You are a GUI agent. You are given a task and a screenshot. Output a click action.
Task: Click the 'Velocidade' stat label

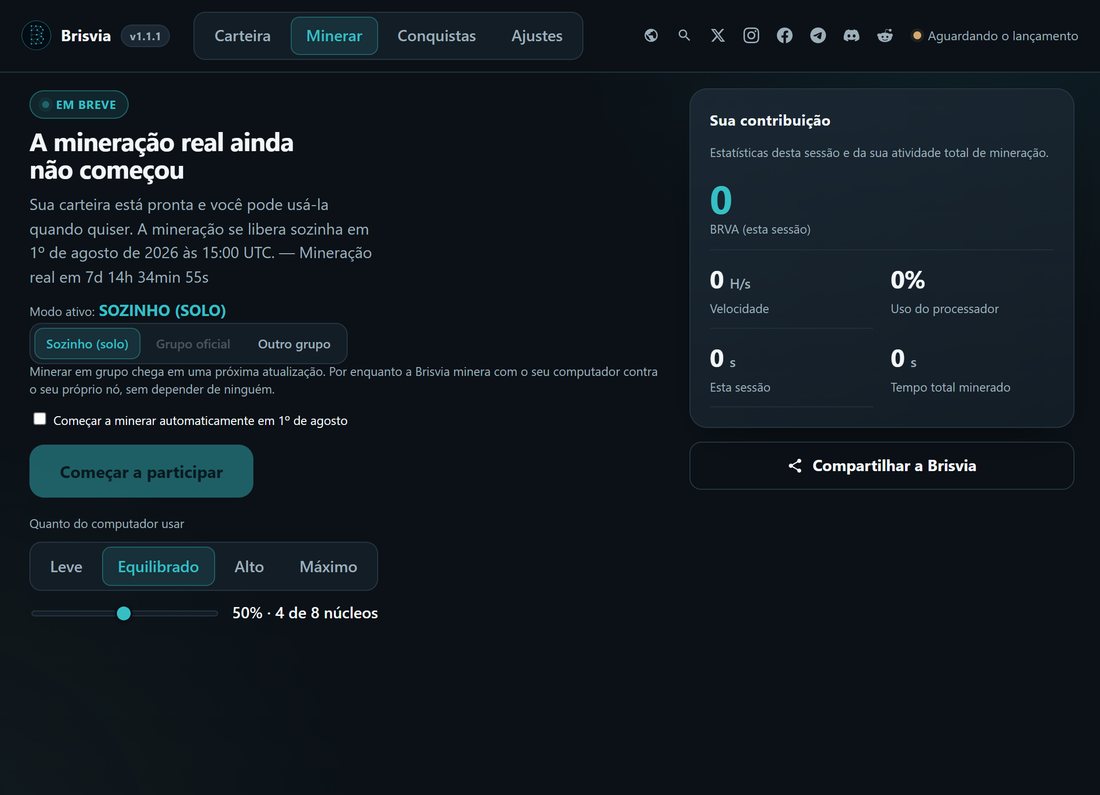point(739,309)
